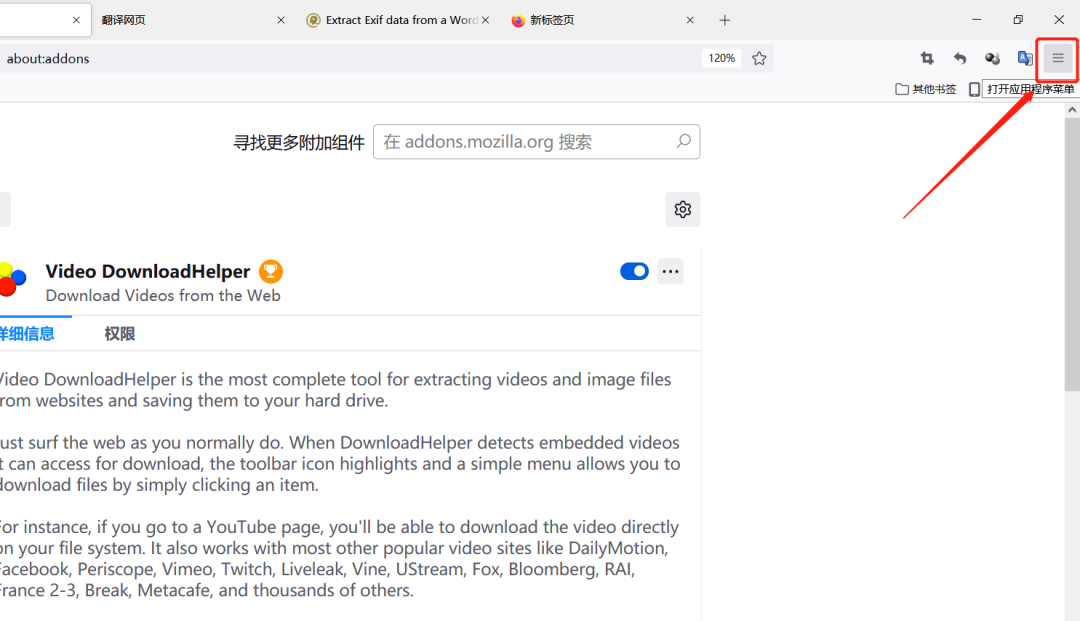Click the vertical scrollbar thumb
The height and width of the screenshot is (621, 1080).
1072,254
